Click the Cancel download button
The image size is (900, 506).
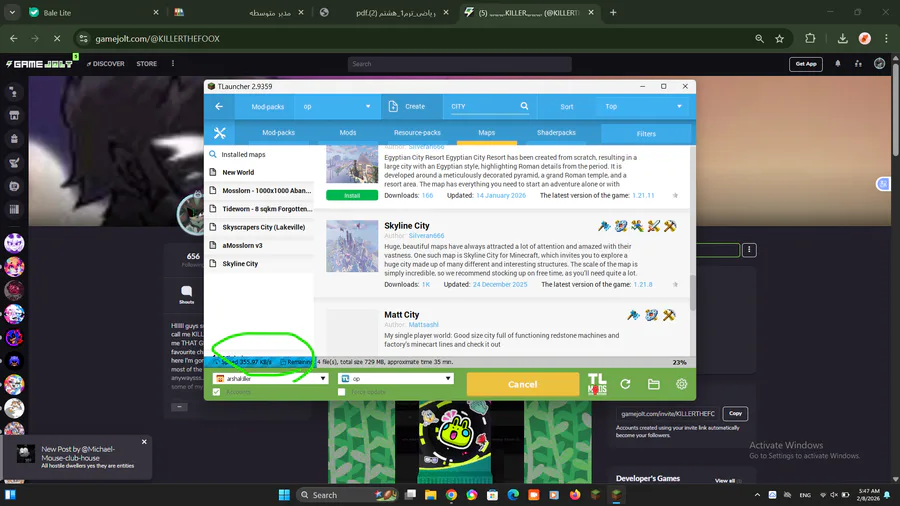[522, 384]
